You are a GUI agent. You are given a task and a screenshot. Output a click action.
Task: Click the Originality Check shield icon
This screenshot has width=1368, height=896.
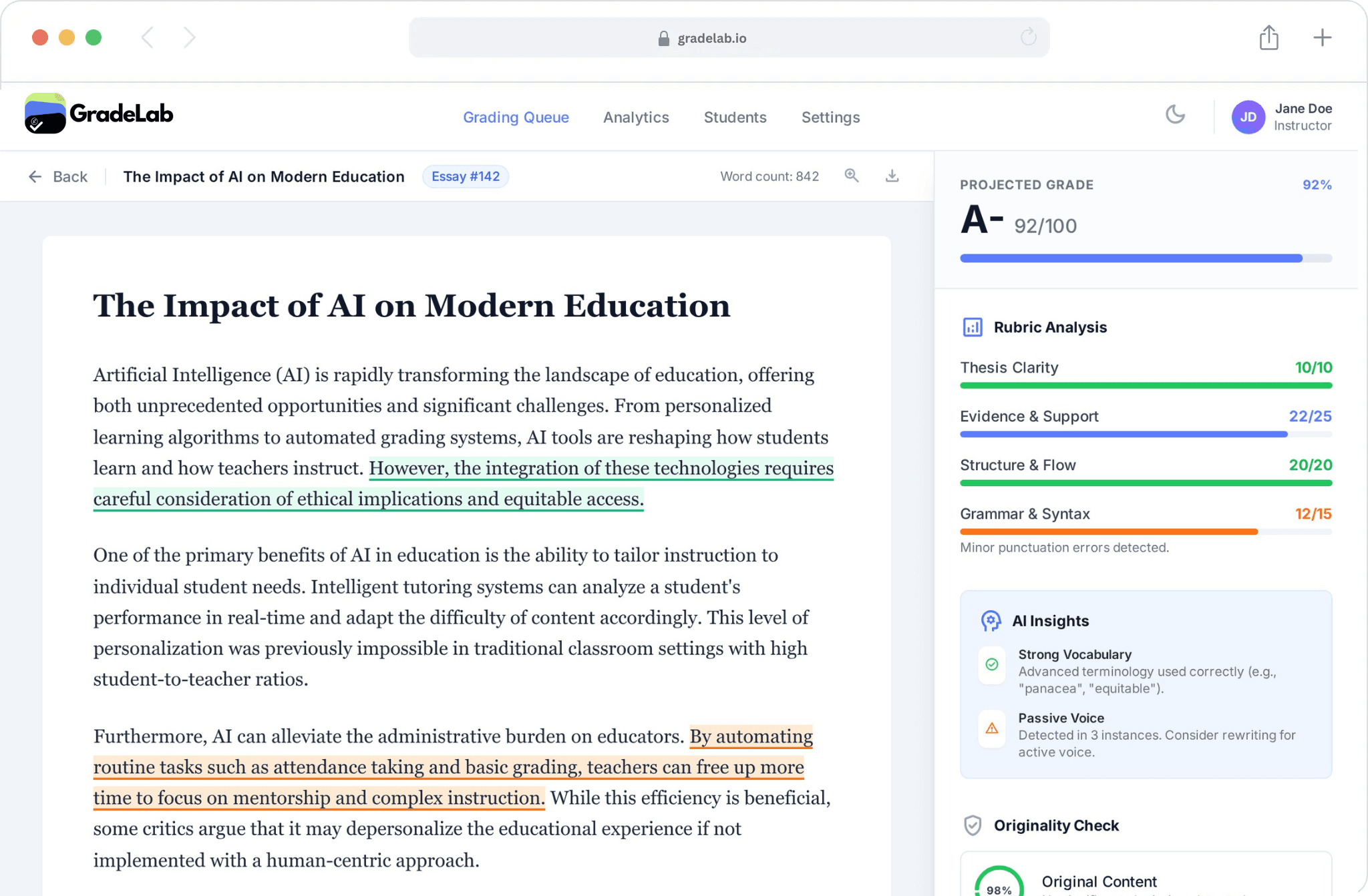click(973, 826)
